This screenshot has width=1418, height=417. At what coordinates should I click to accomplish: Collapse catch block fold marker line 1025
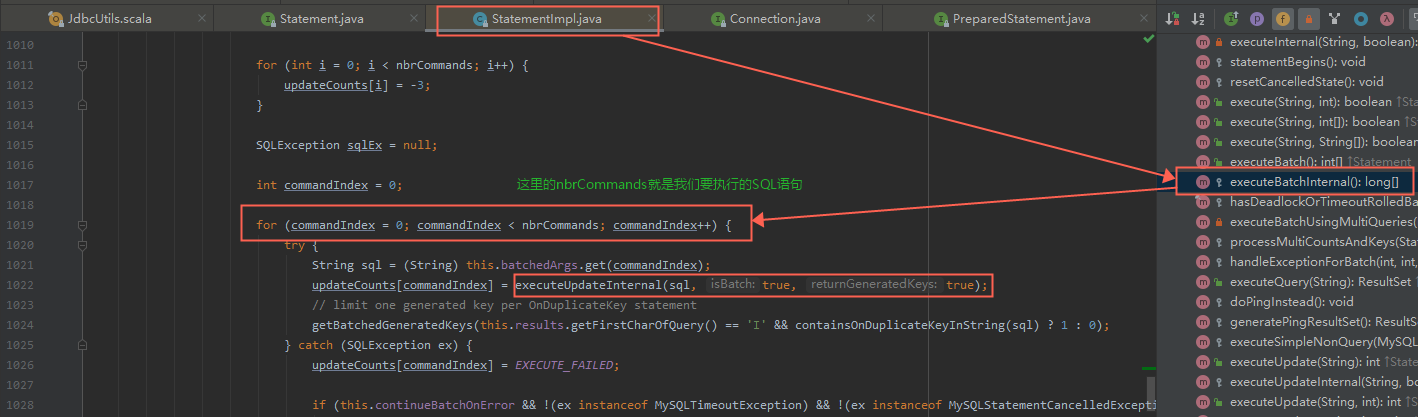tap(83, 345)
